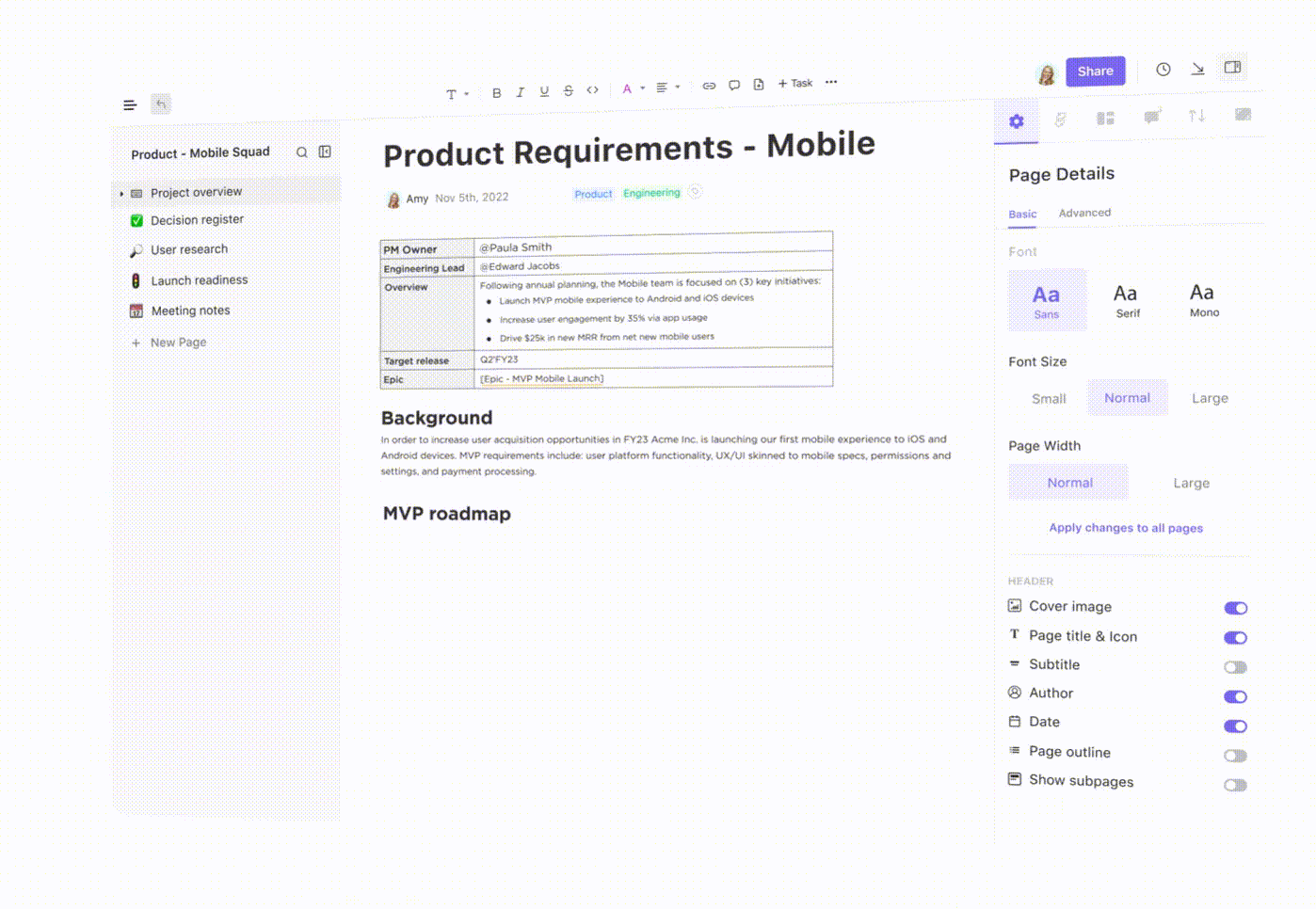Toggle italic formatting
This screenshot has width=1316, height=909.
(520, 92)
